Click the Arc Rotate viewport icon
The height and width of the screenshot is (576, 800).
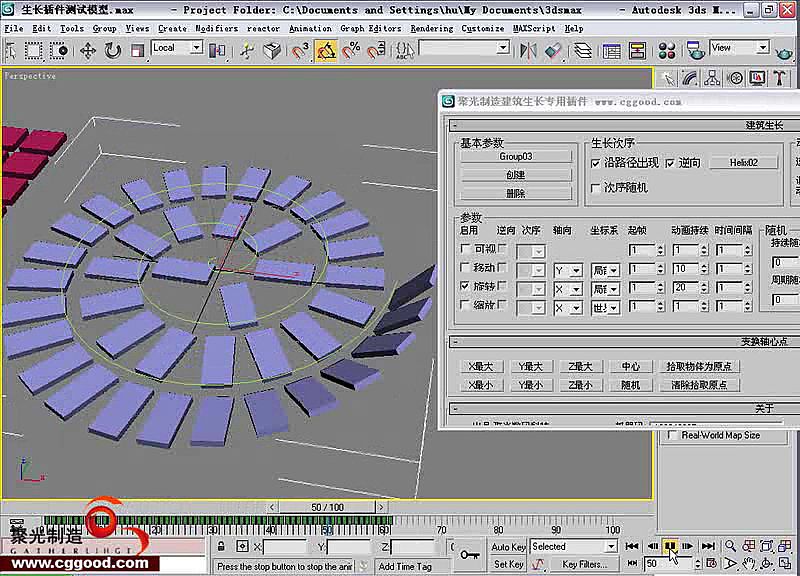point(766,563)
